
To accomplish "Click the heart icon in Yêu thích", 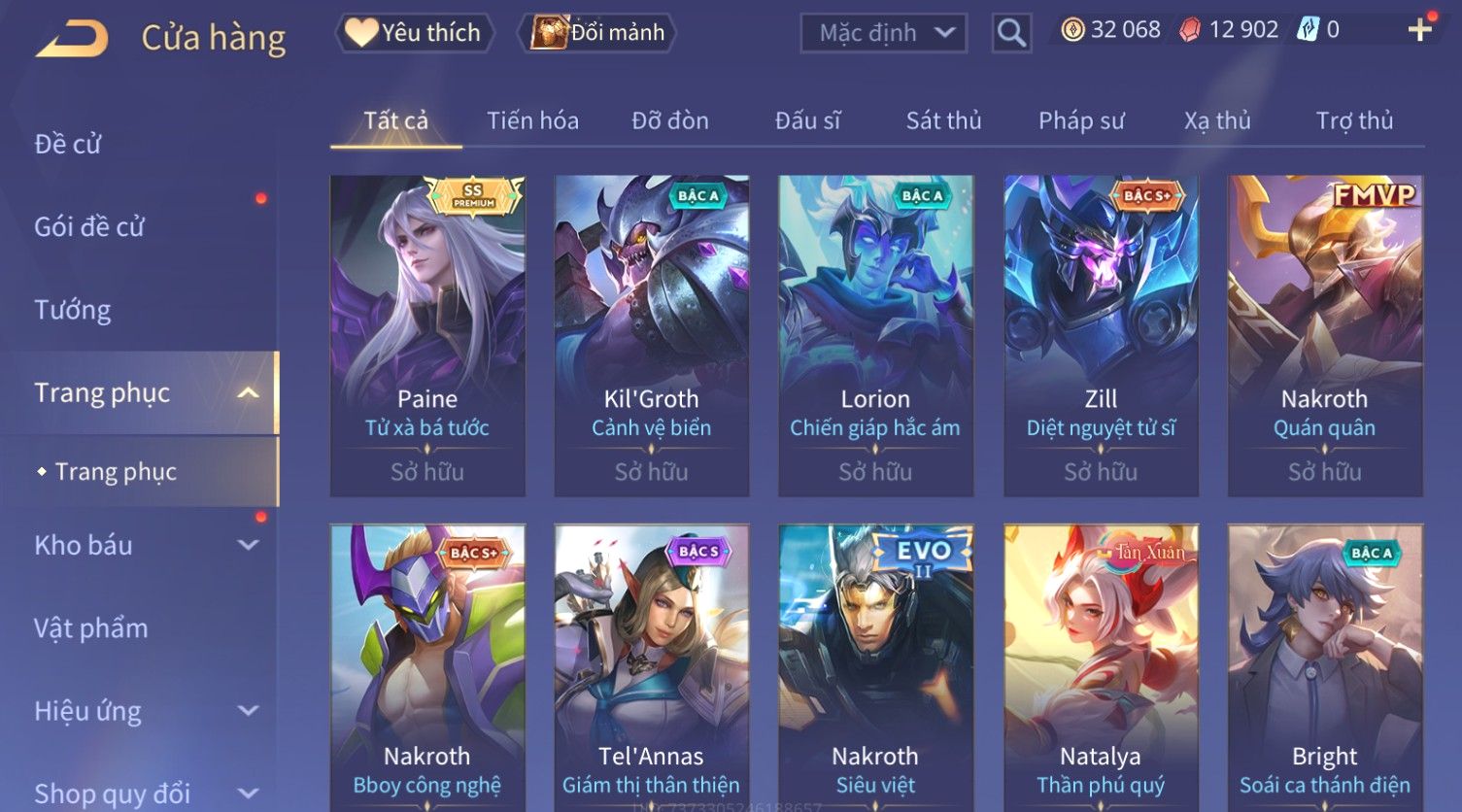I will click(x=360, y=33).
